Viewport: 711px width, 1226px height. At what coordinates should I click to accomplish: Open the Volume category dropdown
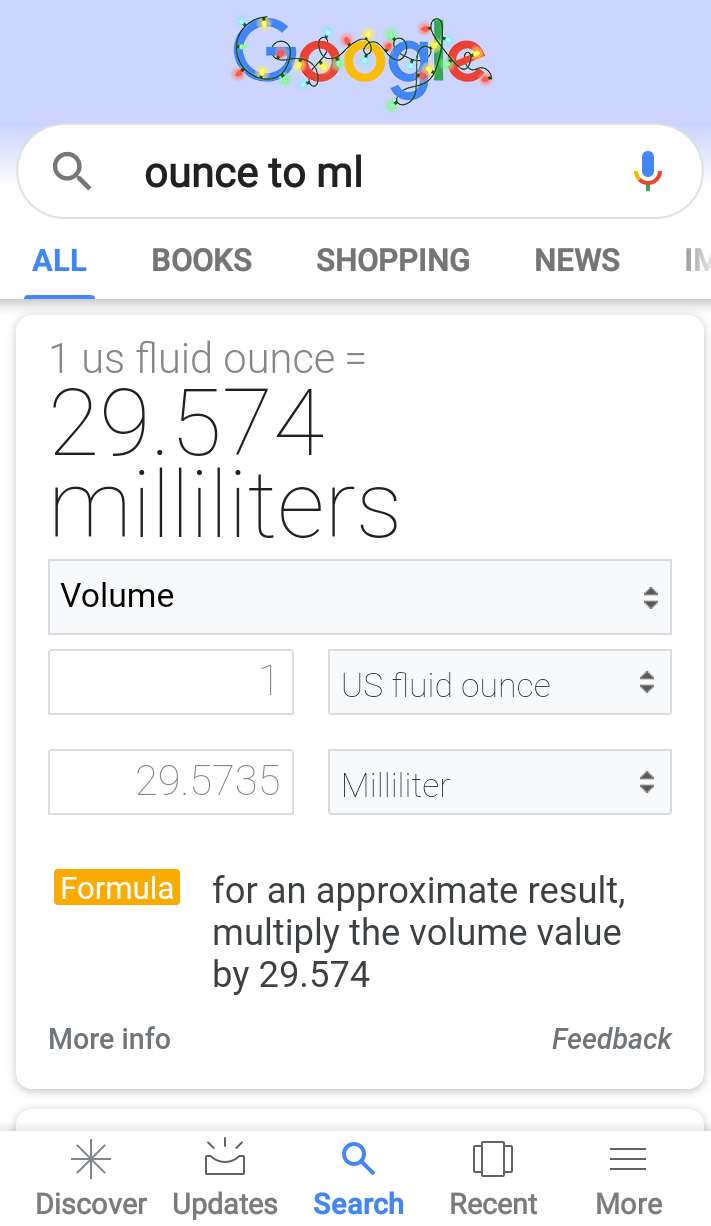[x=360, y=597]
